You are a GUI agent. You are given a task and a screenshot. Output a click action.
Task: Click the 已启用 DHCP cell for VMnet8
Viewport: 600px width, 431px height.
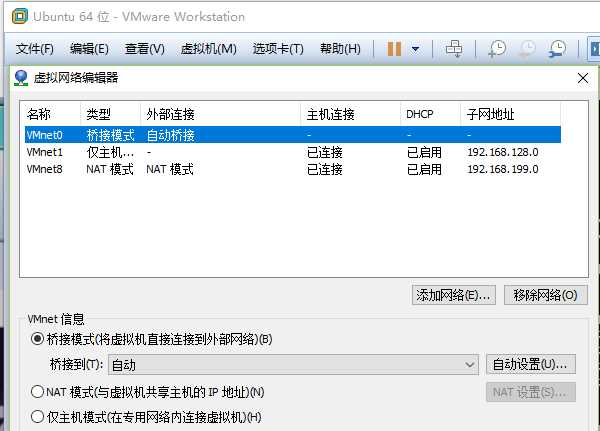tap(424, 169)
